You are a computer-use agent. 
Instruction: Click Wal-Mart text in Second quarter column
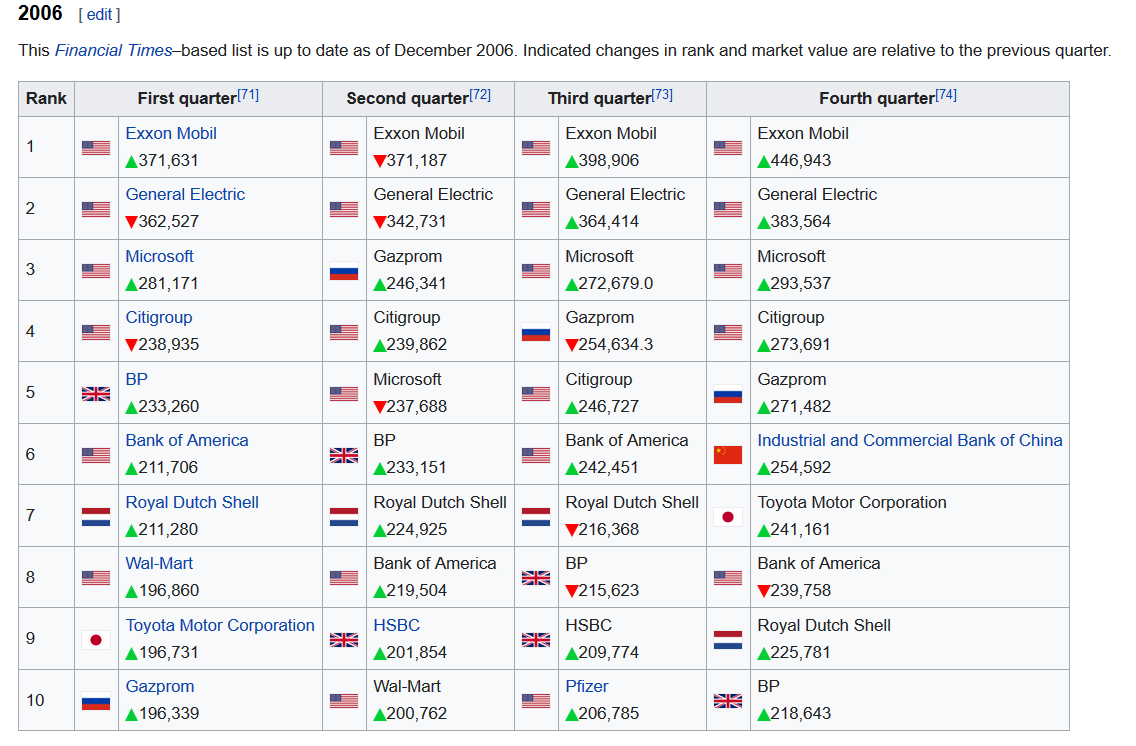[x=407, y=687]
